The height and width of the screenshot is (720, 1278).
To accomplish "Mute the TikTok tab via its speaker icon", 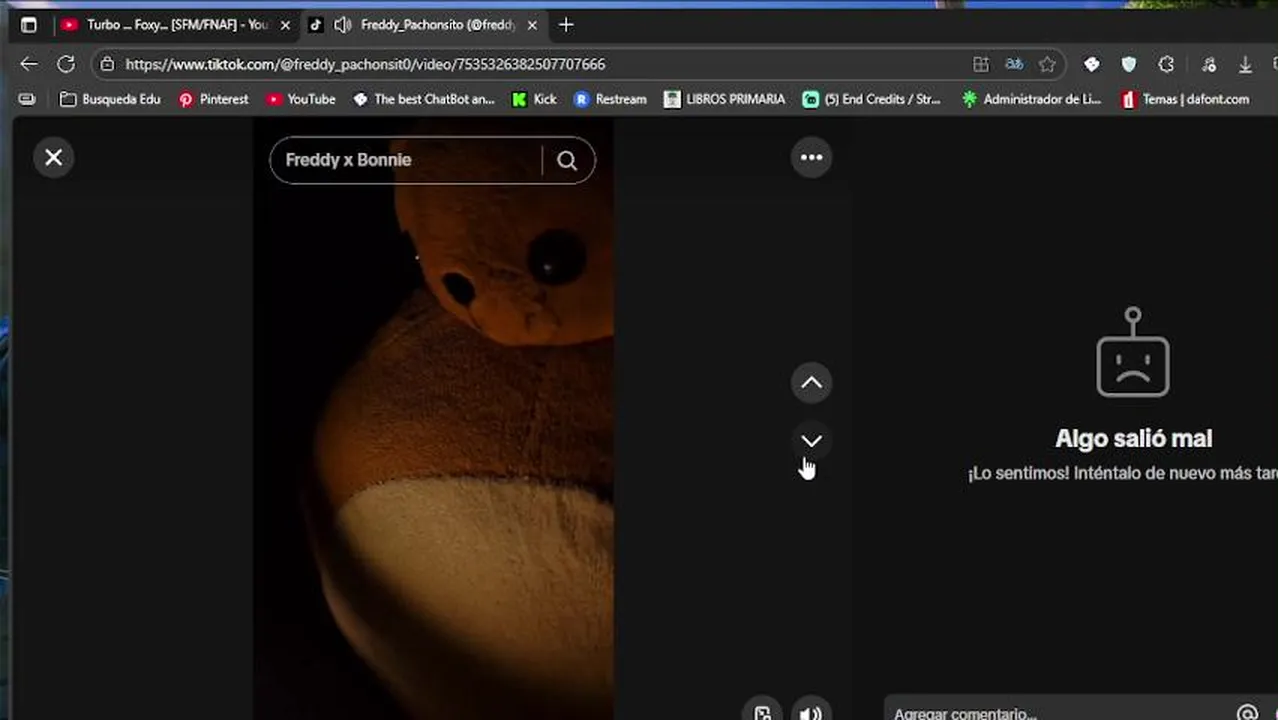I will tap(343, 25).
